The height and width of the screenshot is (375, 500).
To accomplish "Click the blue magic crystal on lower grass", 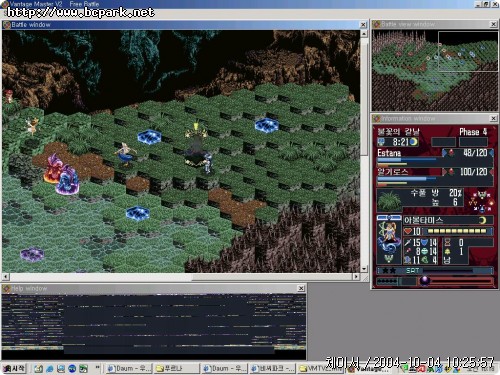I will tap(137, 213).
